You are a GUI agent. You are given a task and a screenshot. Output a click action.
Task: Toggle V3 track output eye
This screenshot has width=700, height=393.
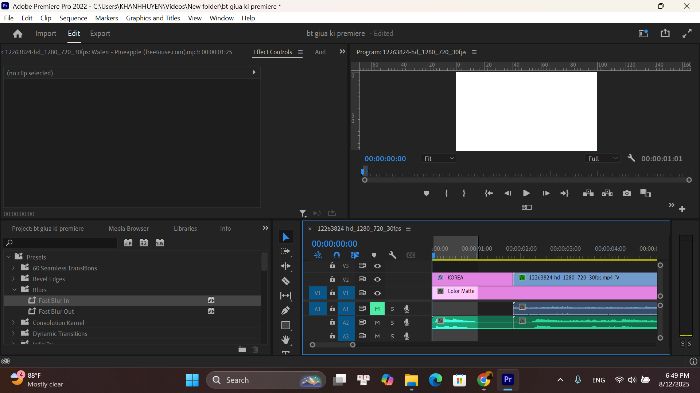pos(377,266)
